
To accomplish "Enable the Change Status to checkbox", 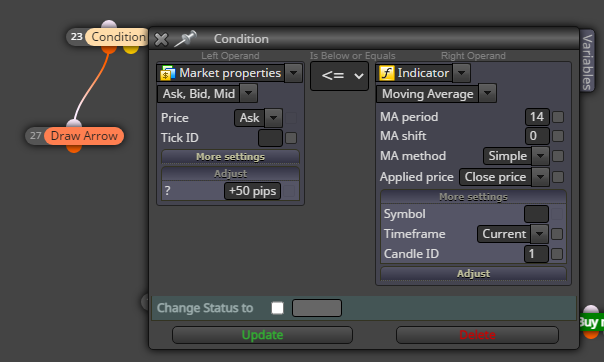I will point(277,308).
